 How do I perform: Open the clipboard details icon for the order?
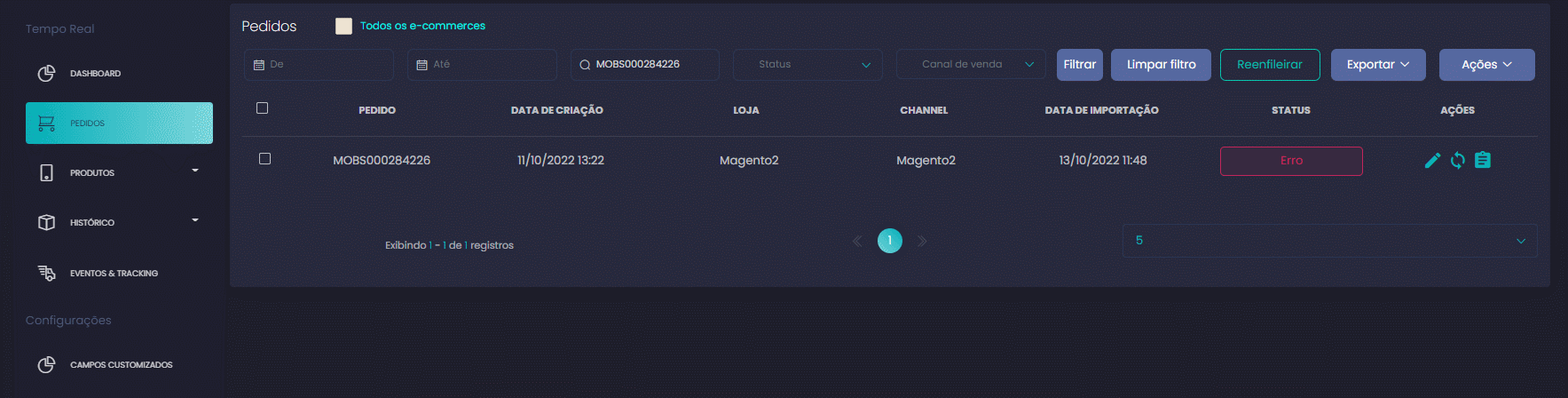[x=1482, y=160]
